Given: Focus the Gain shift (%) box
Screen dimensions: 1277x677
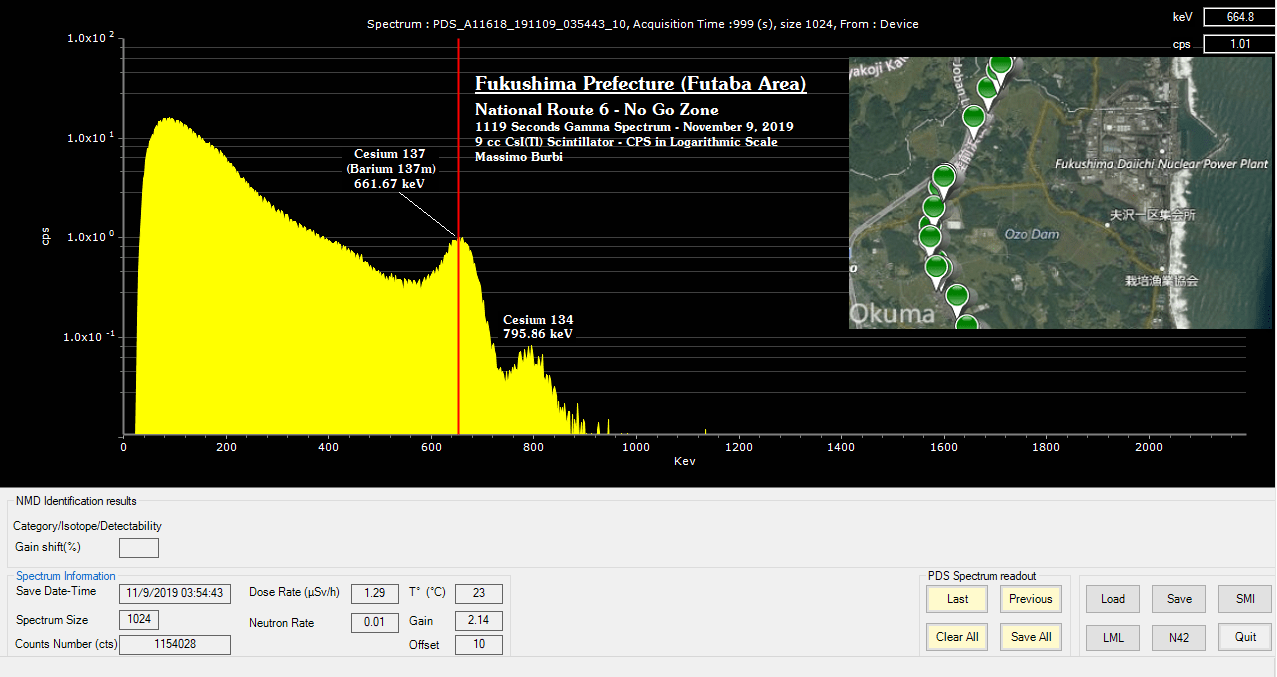Looking at the screenshot, I should pos(138,547).
